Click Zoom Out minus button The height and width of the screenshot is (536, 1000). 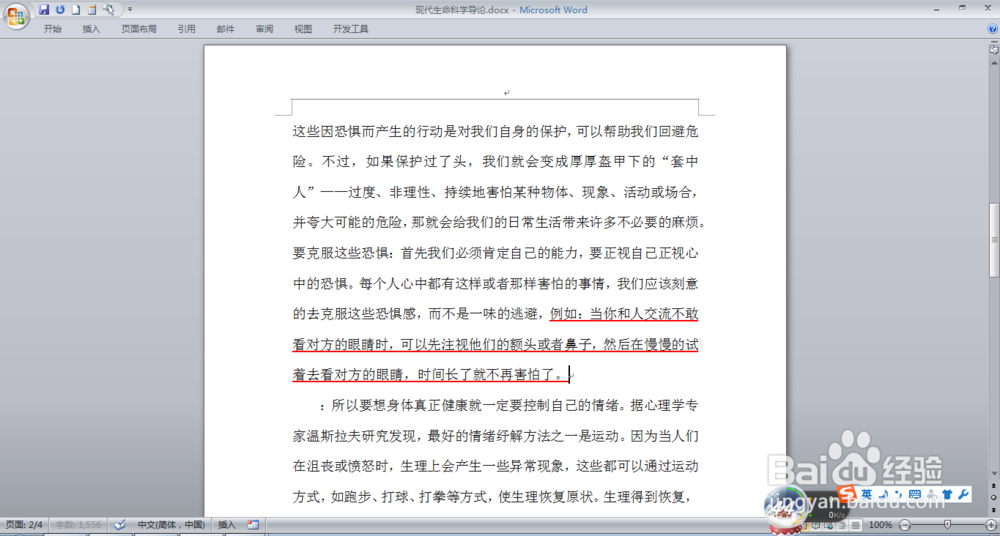coord(905,525)
